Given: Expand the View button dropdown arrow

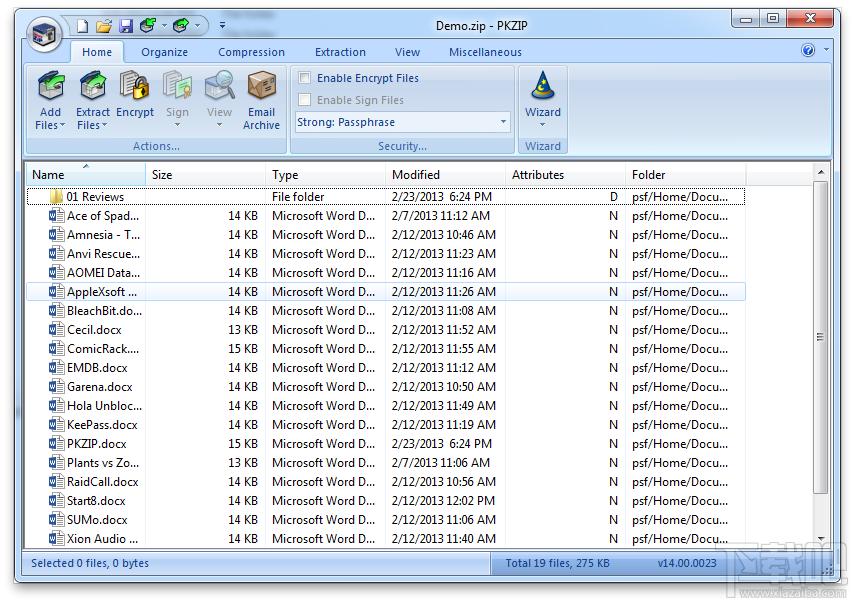Looking at the screenshot, I should pos(219,125).
